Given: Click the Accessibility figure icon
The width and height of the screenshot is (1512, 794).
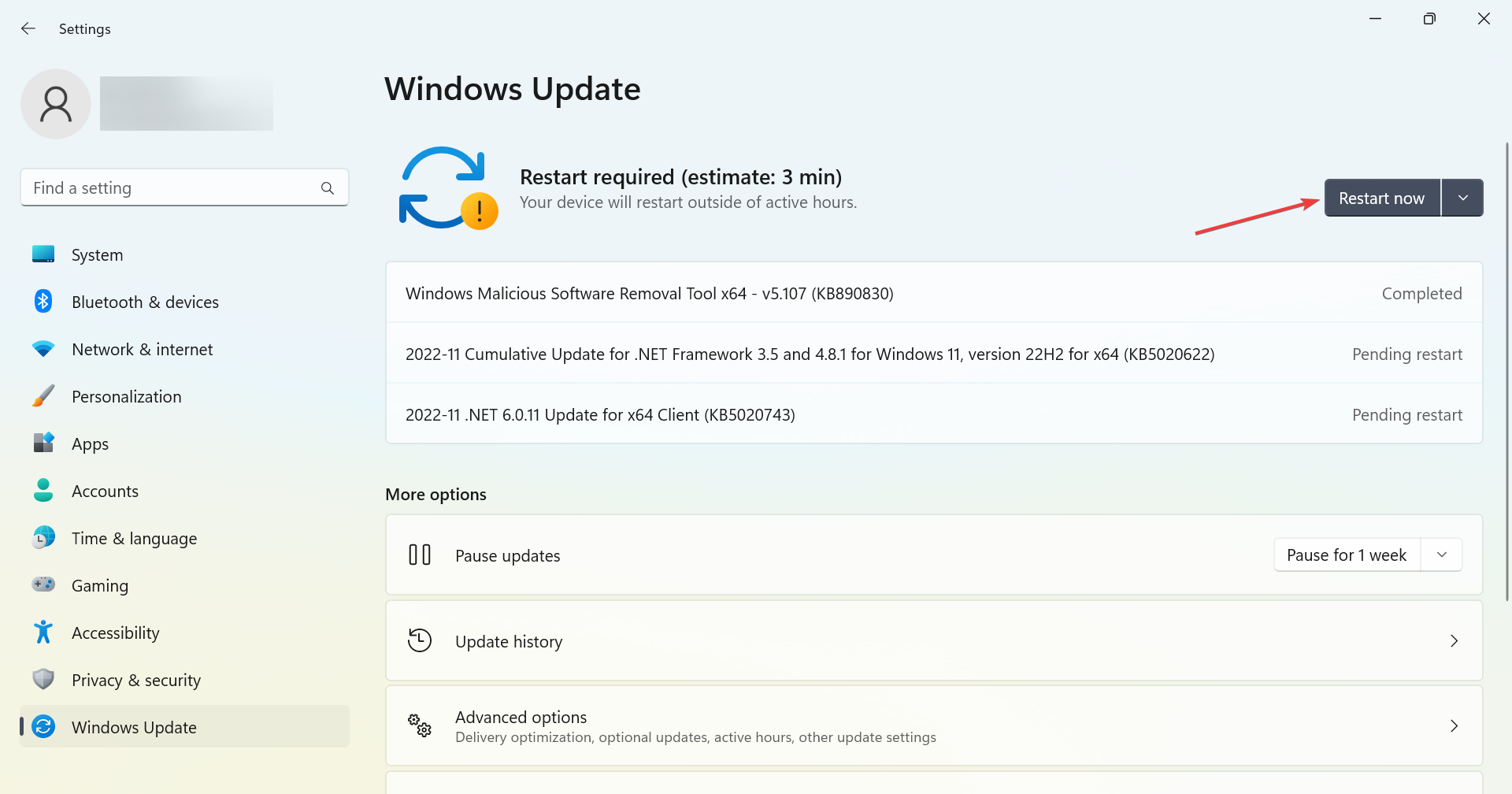Looking at the screenshot, I should coord(43,632).
